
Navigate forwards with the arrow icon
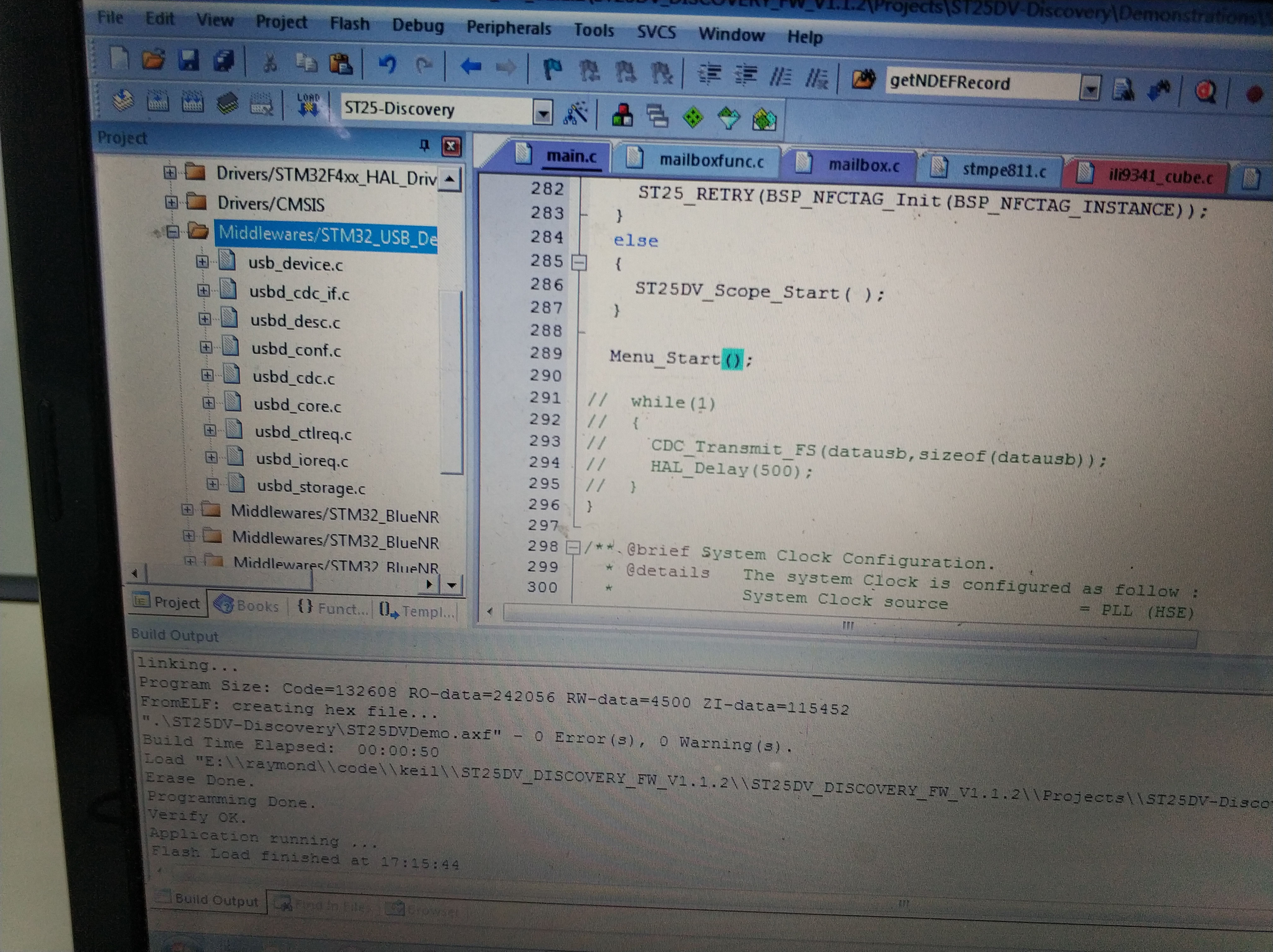tap(506, 68)
